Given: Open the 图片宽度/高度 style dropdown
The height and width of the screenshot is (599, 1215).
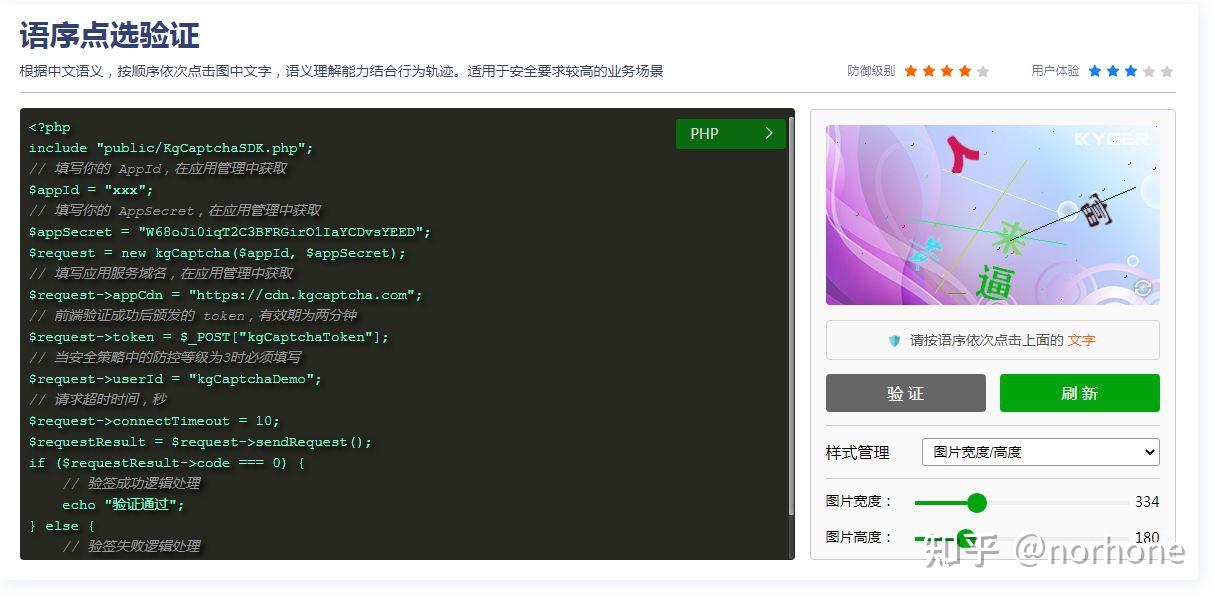Looking at the screenshot, I should pos(1040,452).
